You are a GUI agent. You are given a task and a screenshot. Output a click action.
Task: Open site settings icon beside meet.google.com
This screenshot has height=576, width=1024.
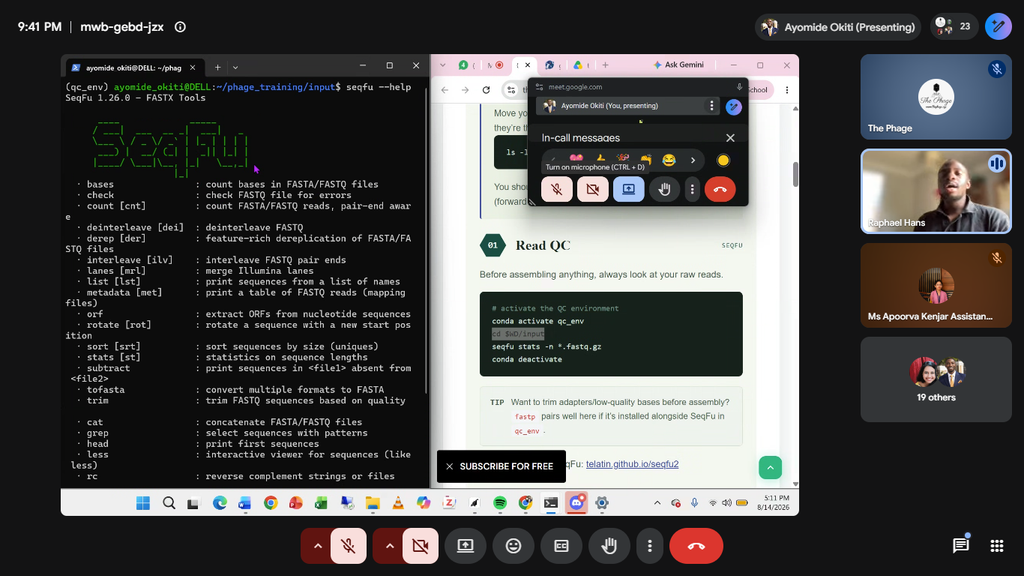tap(539, 87)
